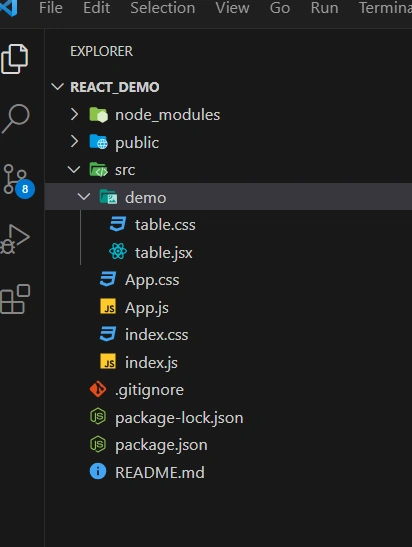The height and width of the screenshot is (547, 412).
Task: Click the git icon beside .gitignore
Action: [98, 389]
